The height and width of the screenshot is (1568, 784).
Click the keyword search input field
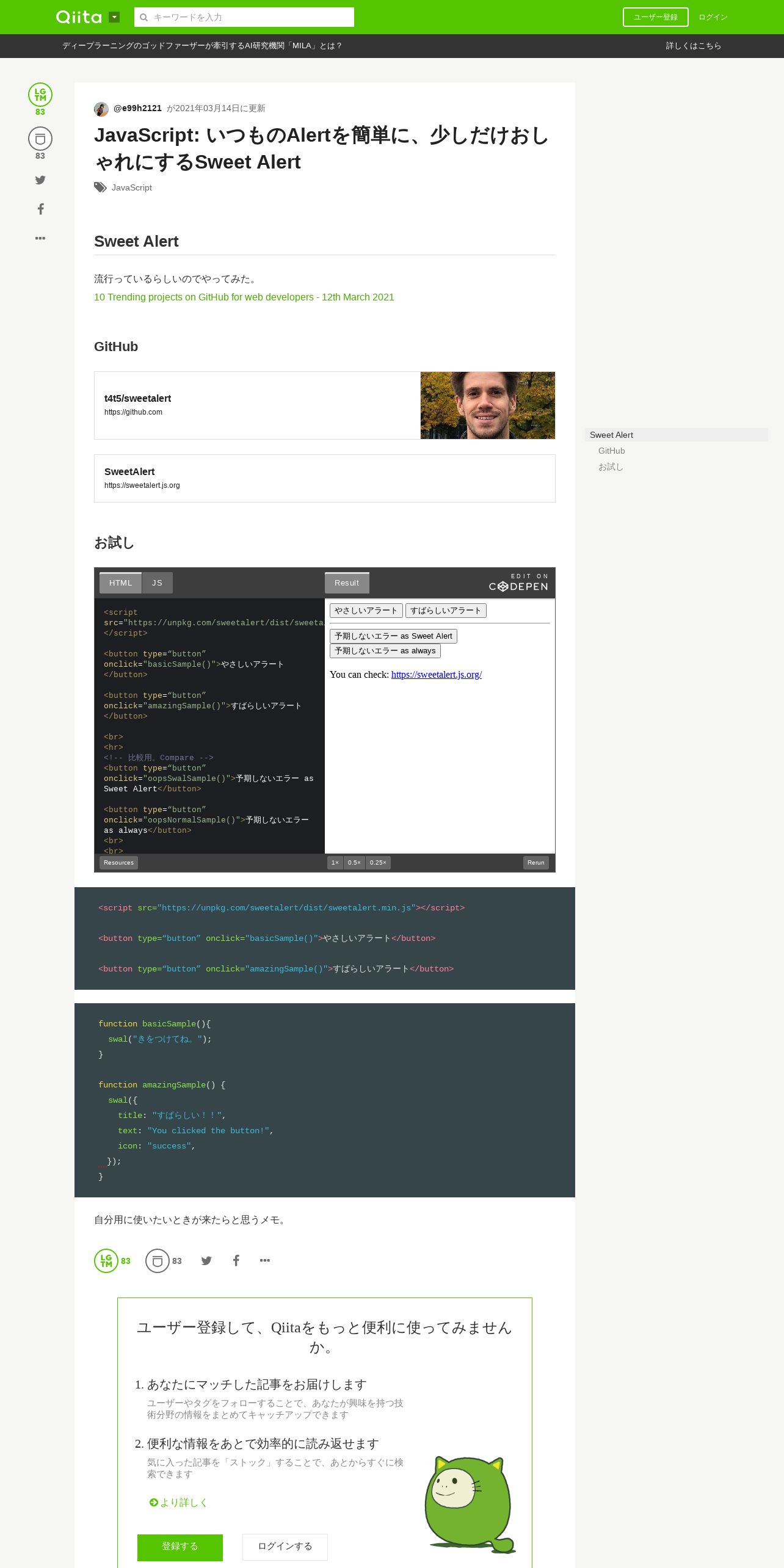[244, 17]
